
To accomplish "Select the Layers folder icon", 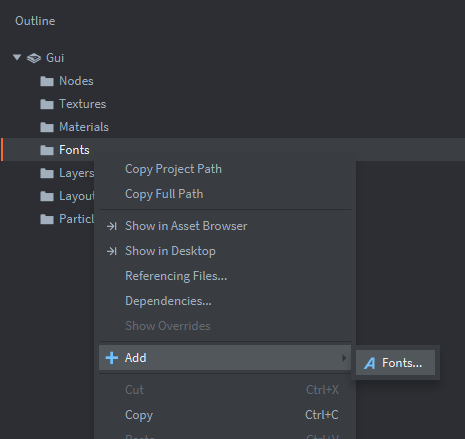I will click(47, 173).
